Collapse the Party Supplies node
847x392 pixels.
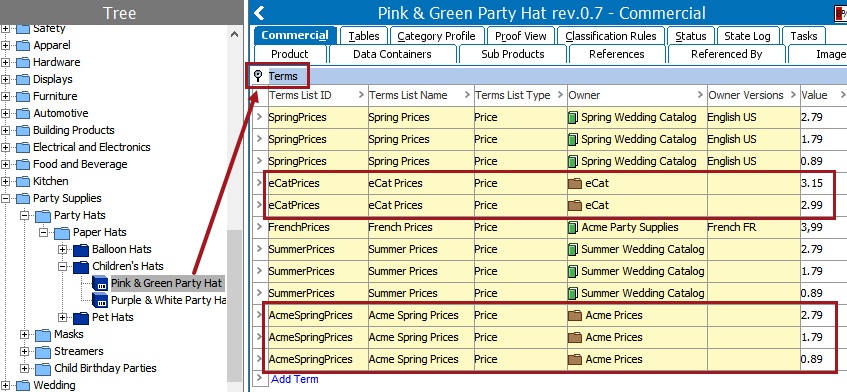[6, 199]
